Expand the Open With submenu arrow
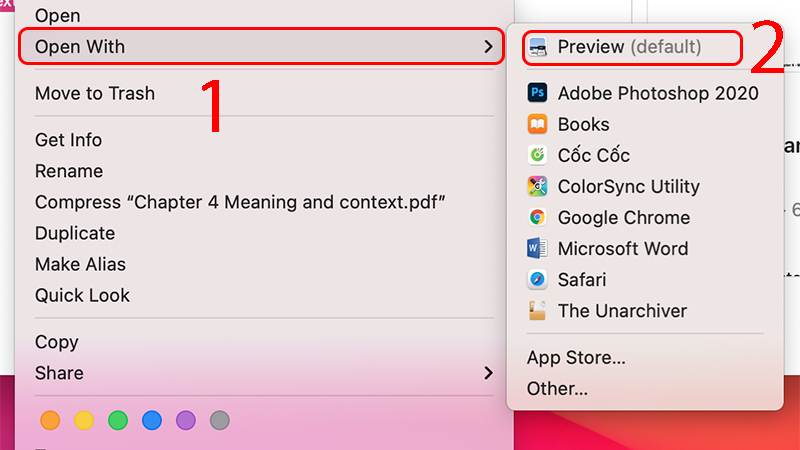The height and width of the screenshot is (450, 800). (488, 47)
